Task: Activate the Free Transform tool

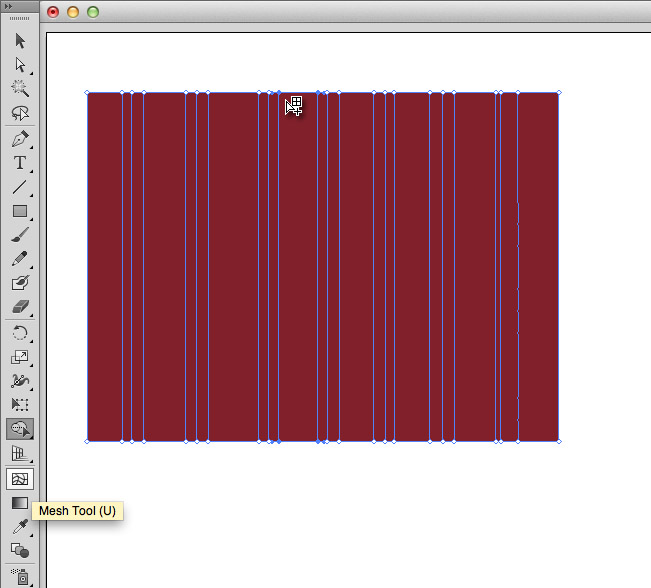Action: pyautogui.click(x=19, y=405)
